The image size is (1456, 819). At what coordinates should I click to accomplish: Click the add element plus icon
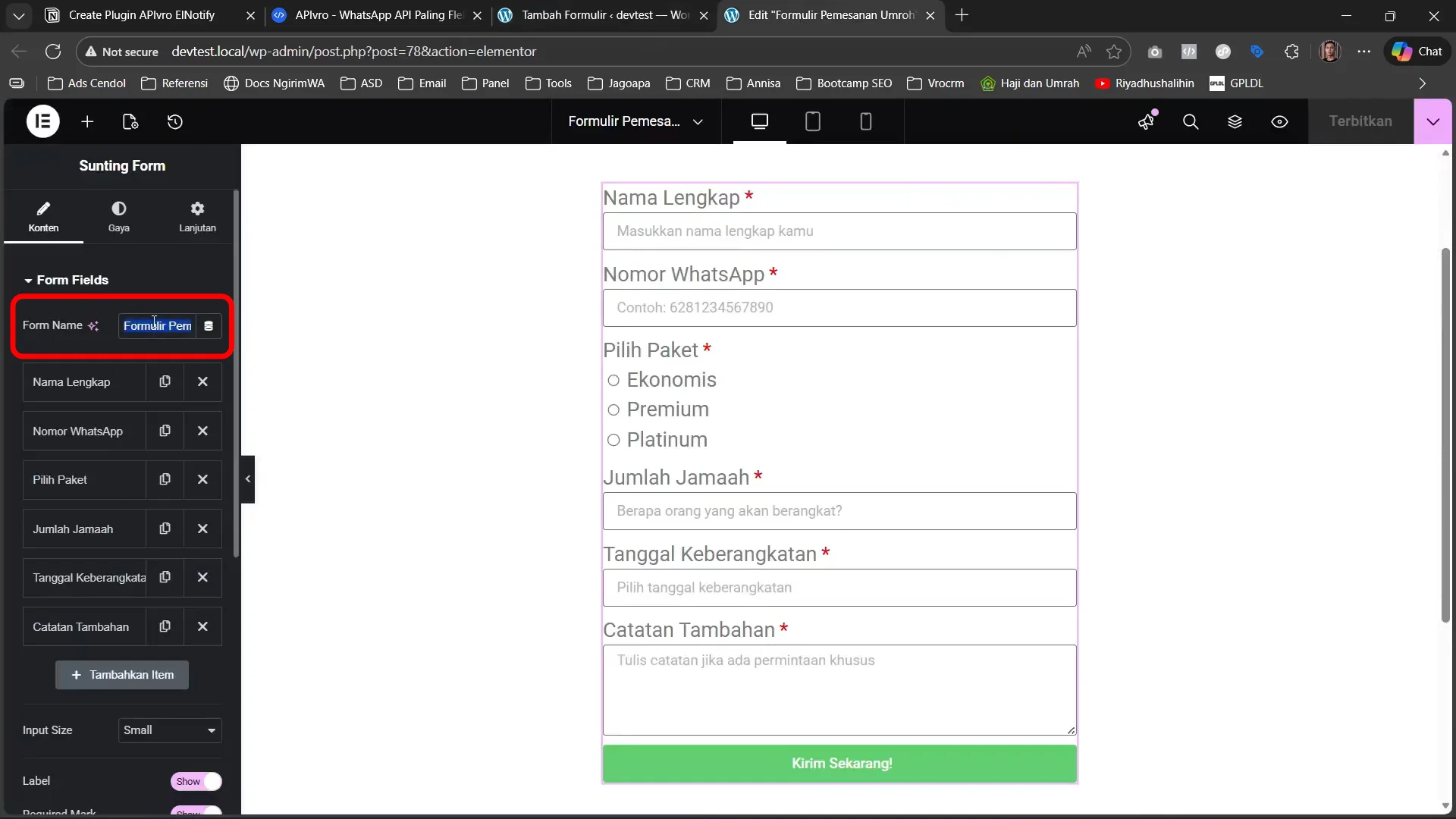[87, 121]
